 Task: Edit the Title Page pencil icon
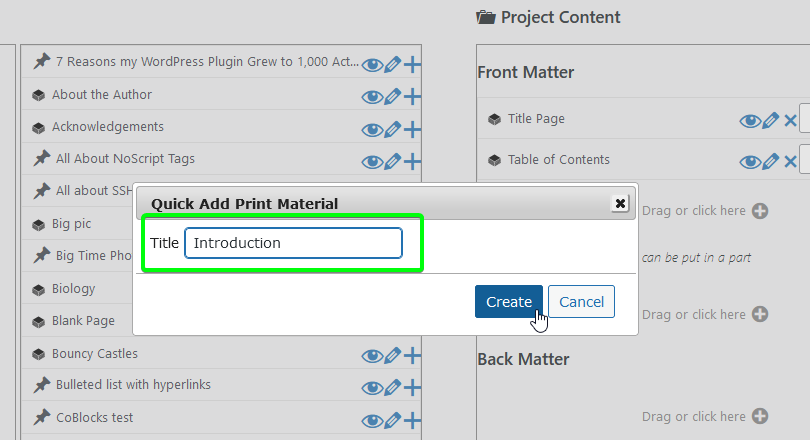point(770,121)
